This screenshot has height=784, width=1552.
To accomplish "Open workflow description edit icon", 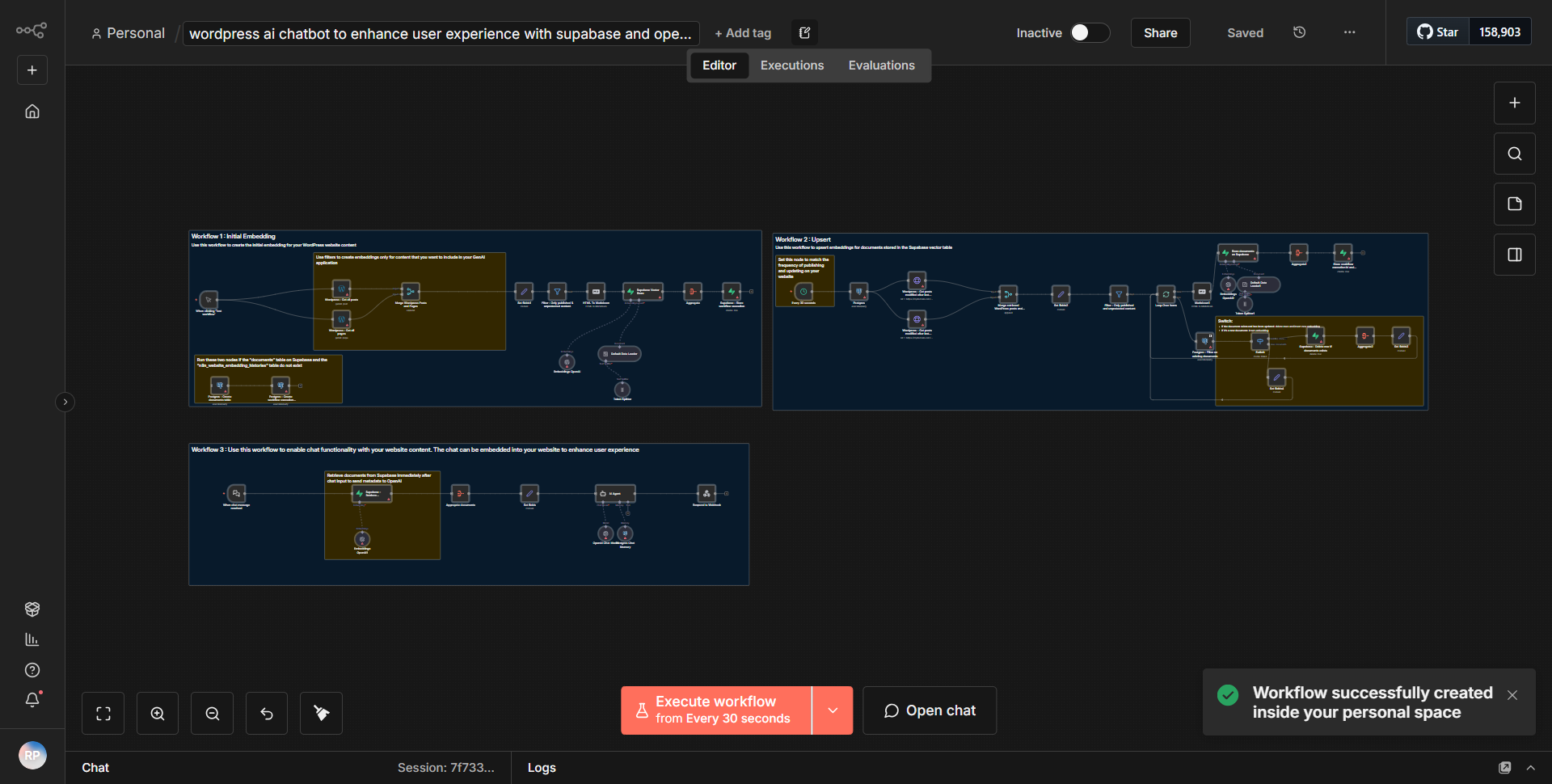I will point(804,32).
